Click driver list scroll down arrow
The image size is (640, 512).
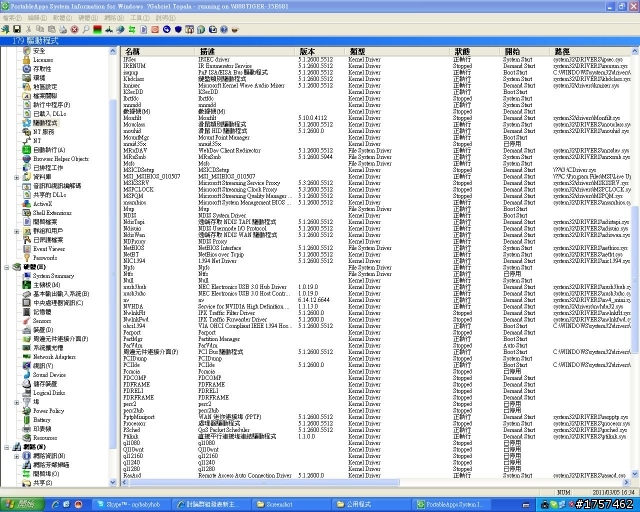pyautogui.click(x=635, y=474)
